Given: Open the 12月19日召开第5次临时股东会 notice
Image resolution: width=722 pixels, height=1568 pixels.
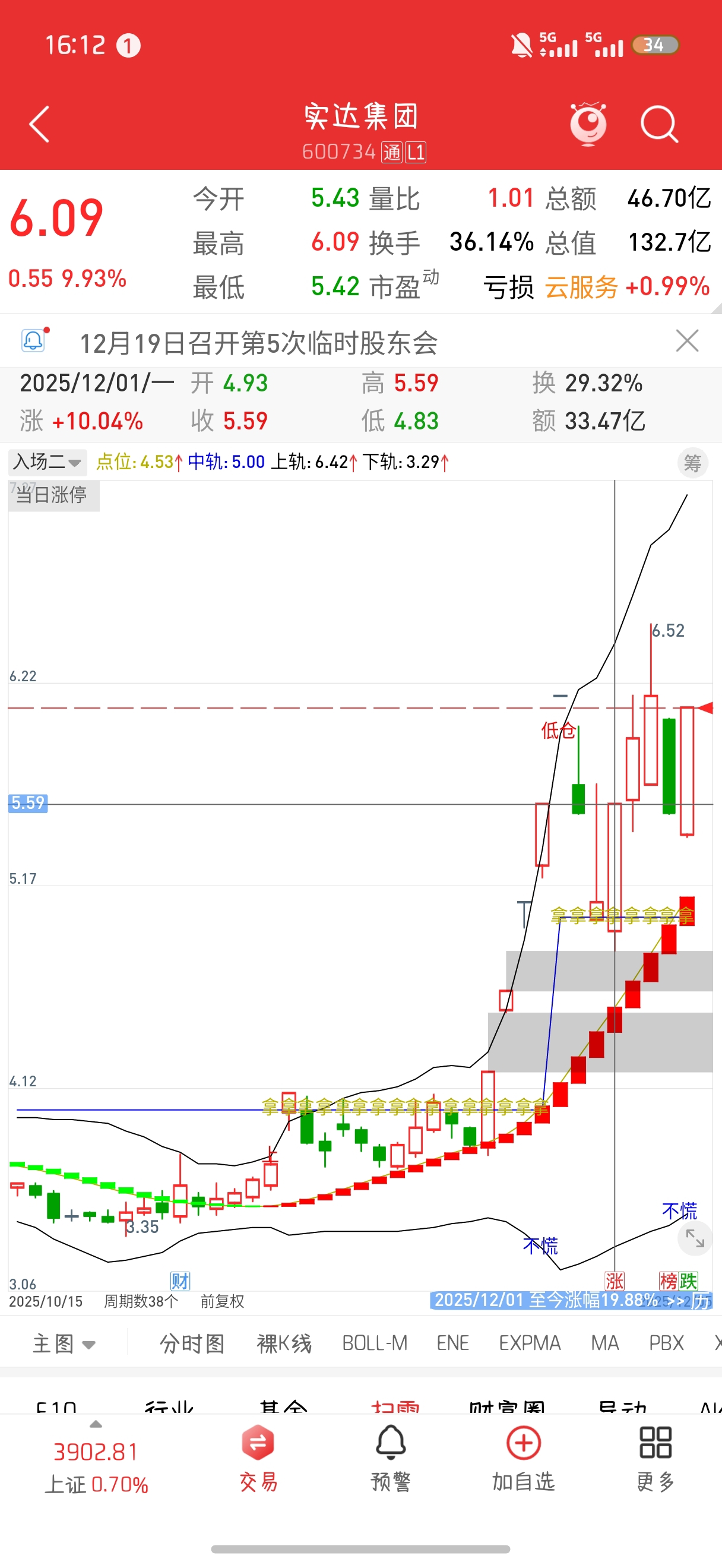Looking at the screenshot, I should tap(258, 343).
